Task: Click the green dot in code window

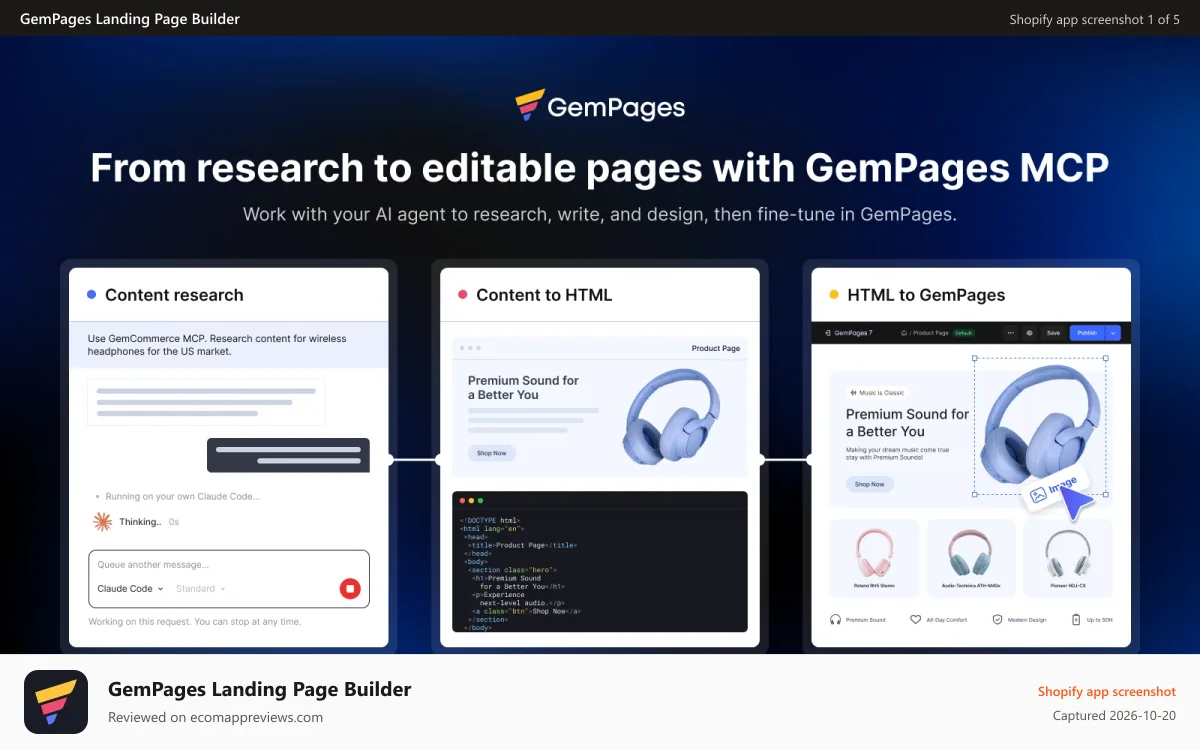Action: coord(481,501)
